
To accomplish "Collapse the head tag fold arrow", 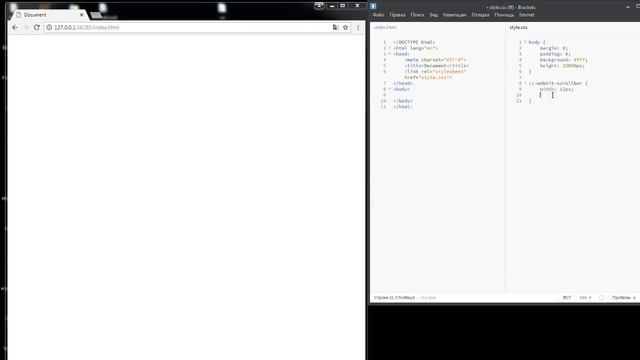I will coord(389,54).
